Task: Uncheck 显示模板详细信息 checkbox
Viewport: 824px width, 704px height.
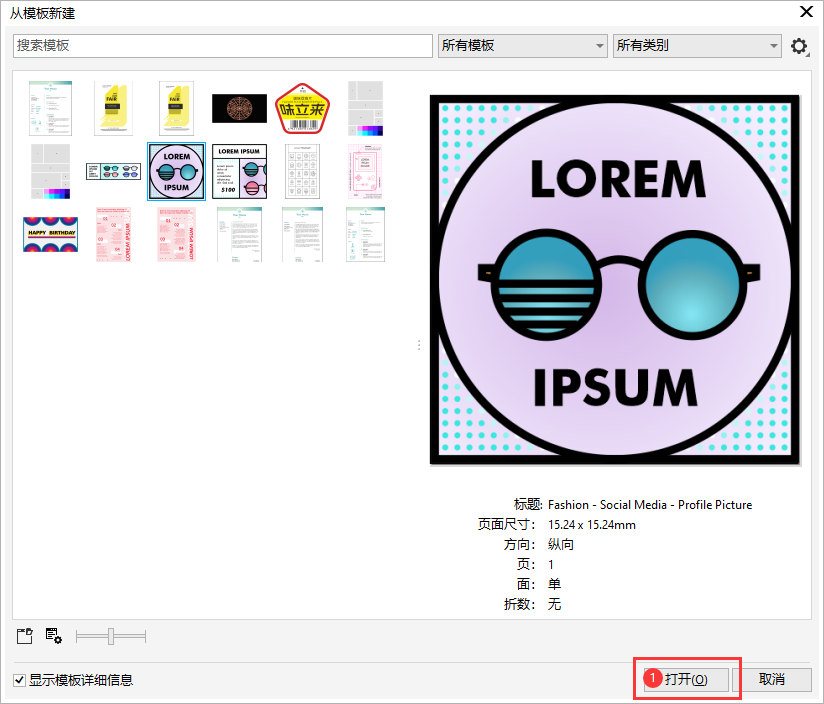Action: 19,680
